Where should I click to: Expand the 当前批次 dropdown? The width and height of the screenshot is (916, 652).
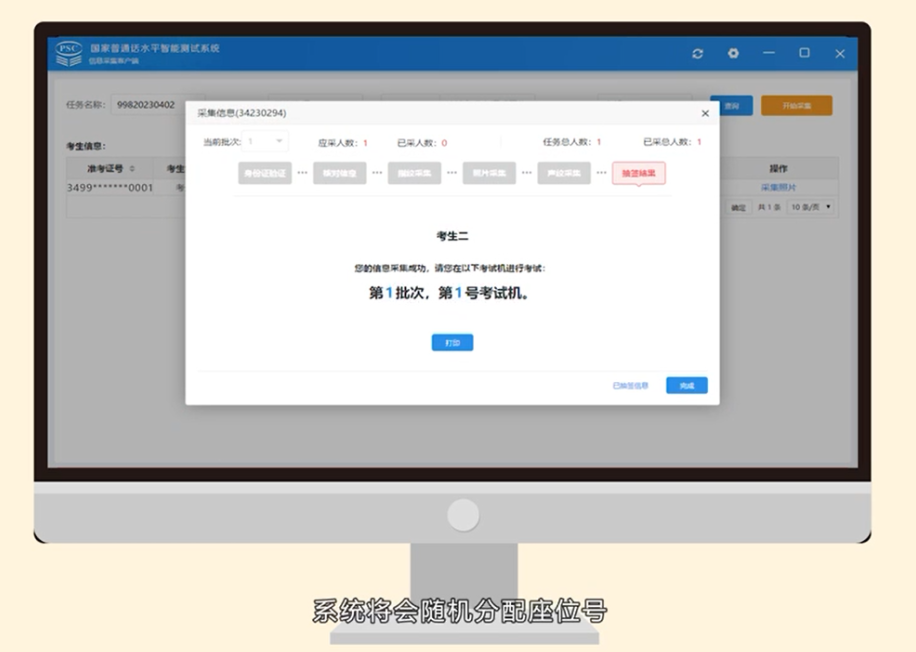pyautogui.click(x=266, y=142)
